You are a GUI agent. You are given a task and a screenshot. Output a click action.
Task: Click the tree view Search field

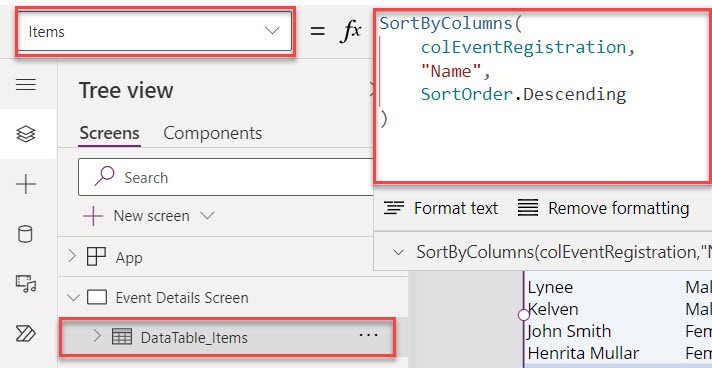[x=226, y=177]
